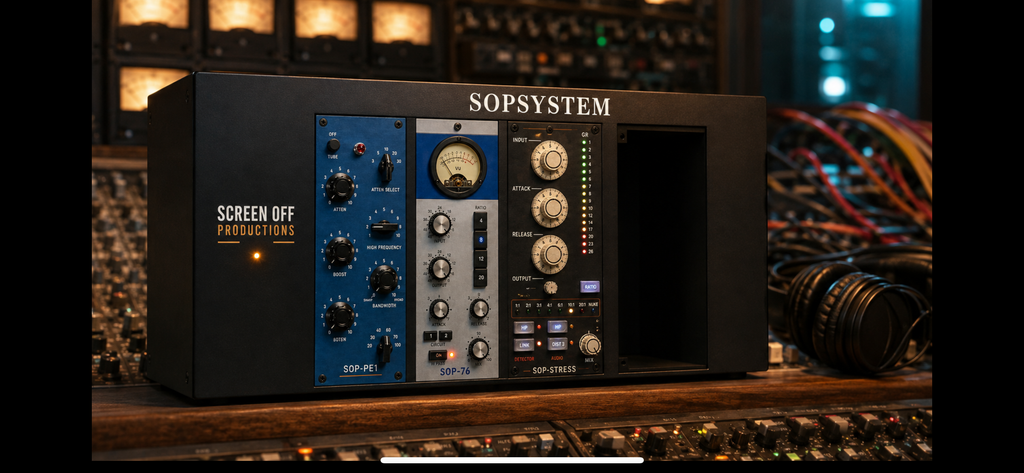Screen dimensions: 1024x473
Task: Toggle the detector HP button on SOP-STRESS
Action: point(524,327)
